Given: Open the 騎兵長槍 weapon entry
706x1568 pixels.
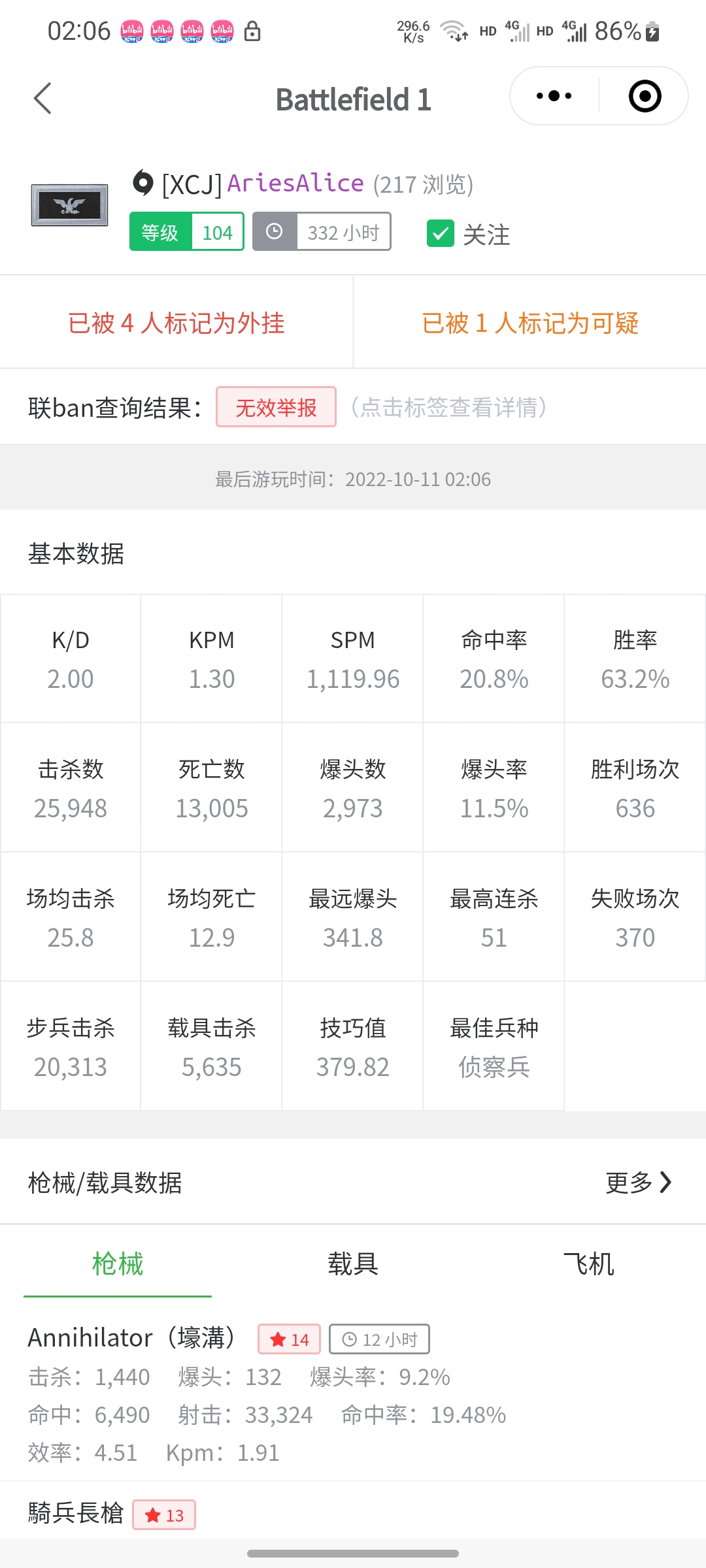Looking at the screenshot, I should pyautogui.click(x=353, y=1511).
